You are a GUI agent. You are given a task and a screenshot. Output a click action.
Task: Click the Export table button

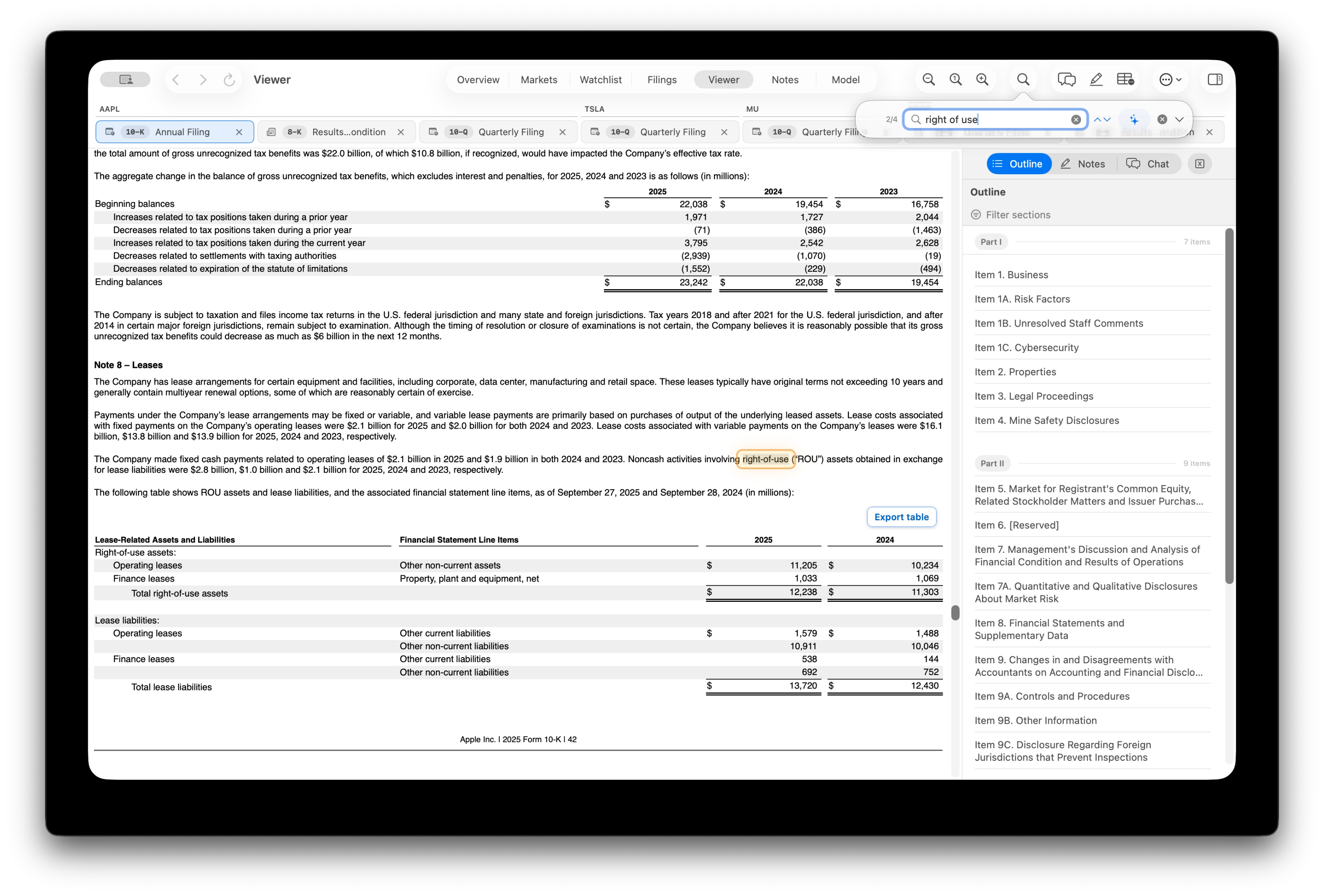(x=901, y=517)
